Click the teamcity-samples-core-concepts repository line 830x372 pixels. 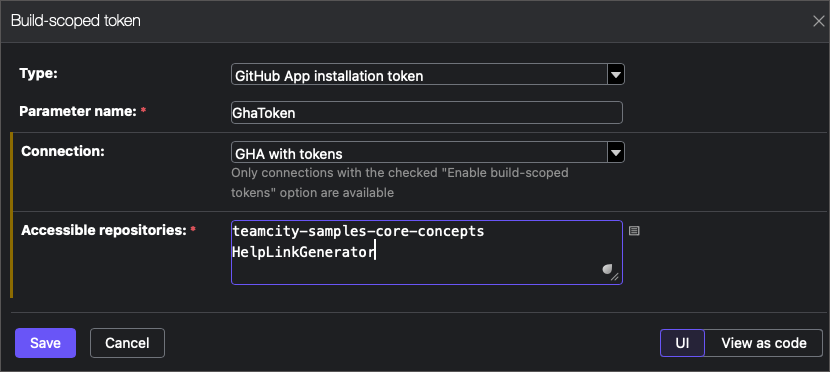tap(358, 231)
